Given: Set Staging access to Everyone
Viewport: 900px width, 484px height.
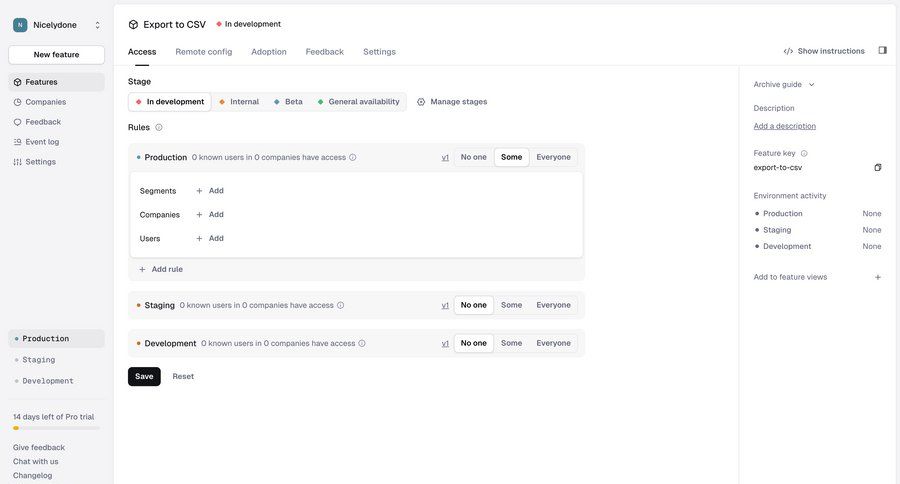Looking at the screenshot, I should (553, 305).
